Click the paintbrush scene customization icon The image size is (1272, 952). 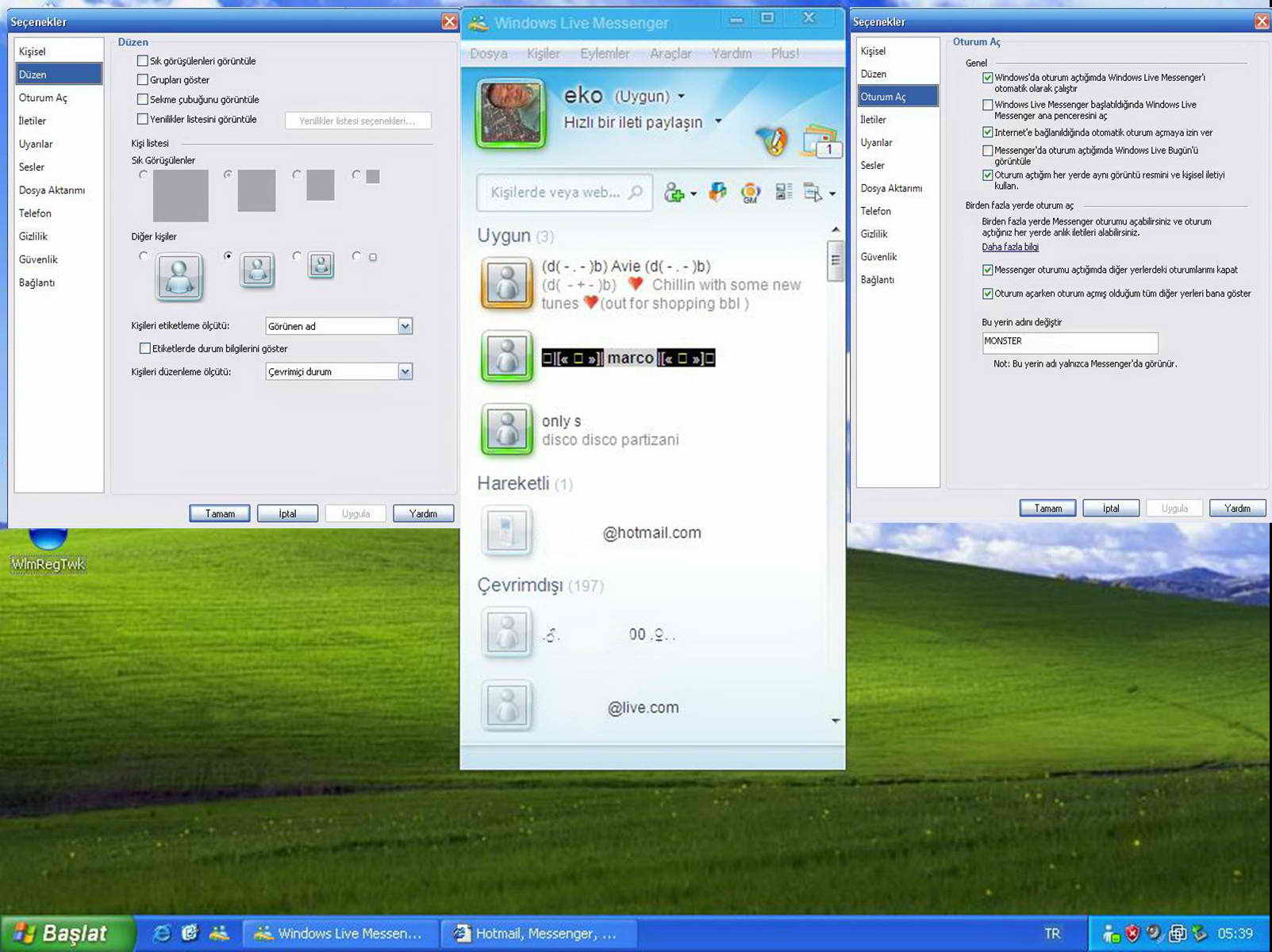pyautogui.click(x=771, y=141)
